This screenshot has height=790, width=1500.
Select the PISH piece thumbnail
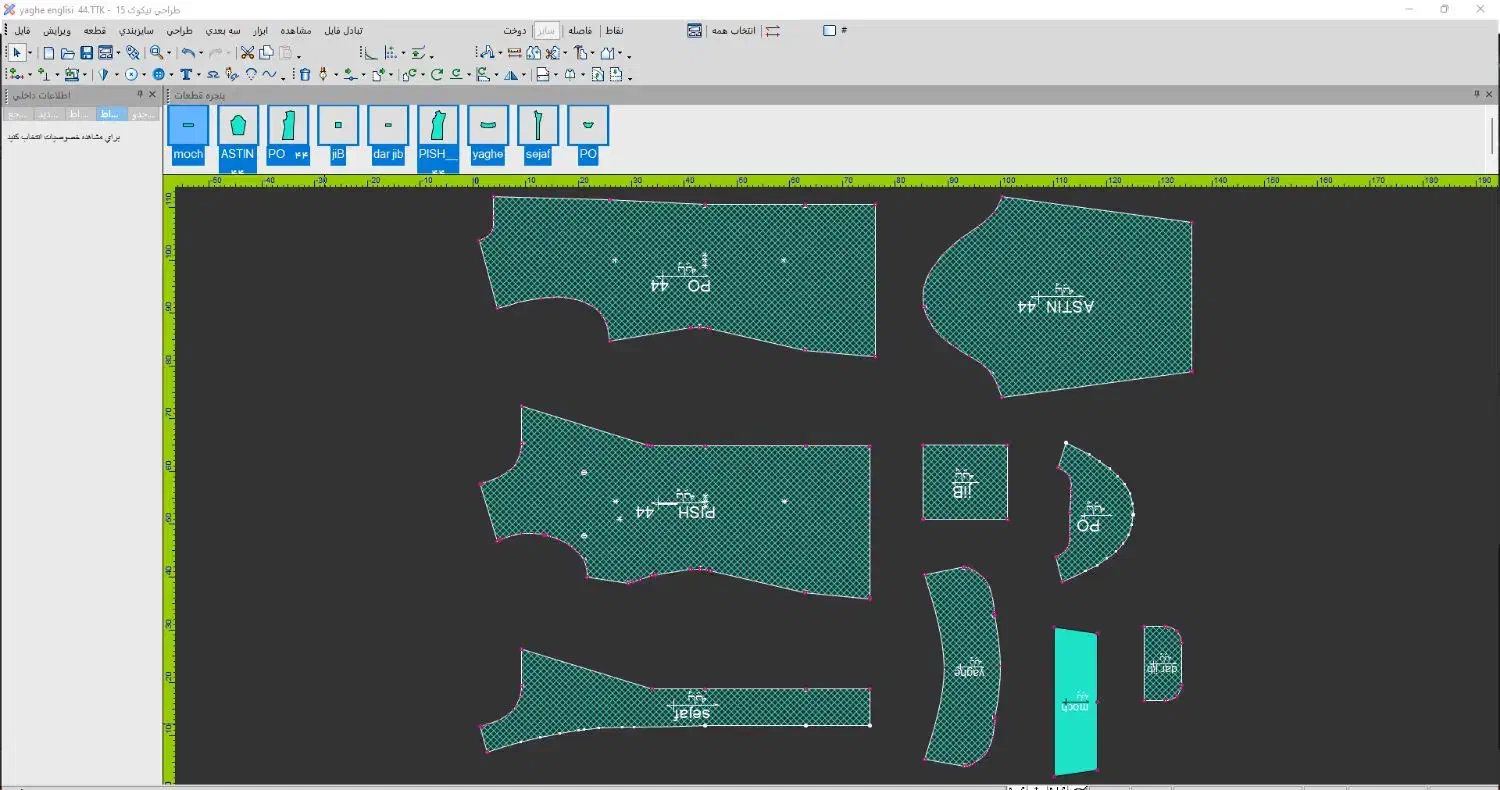pos(438,126)
